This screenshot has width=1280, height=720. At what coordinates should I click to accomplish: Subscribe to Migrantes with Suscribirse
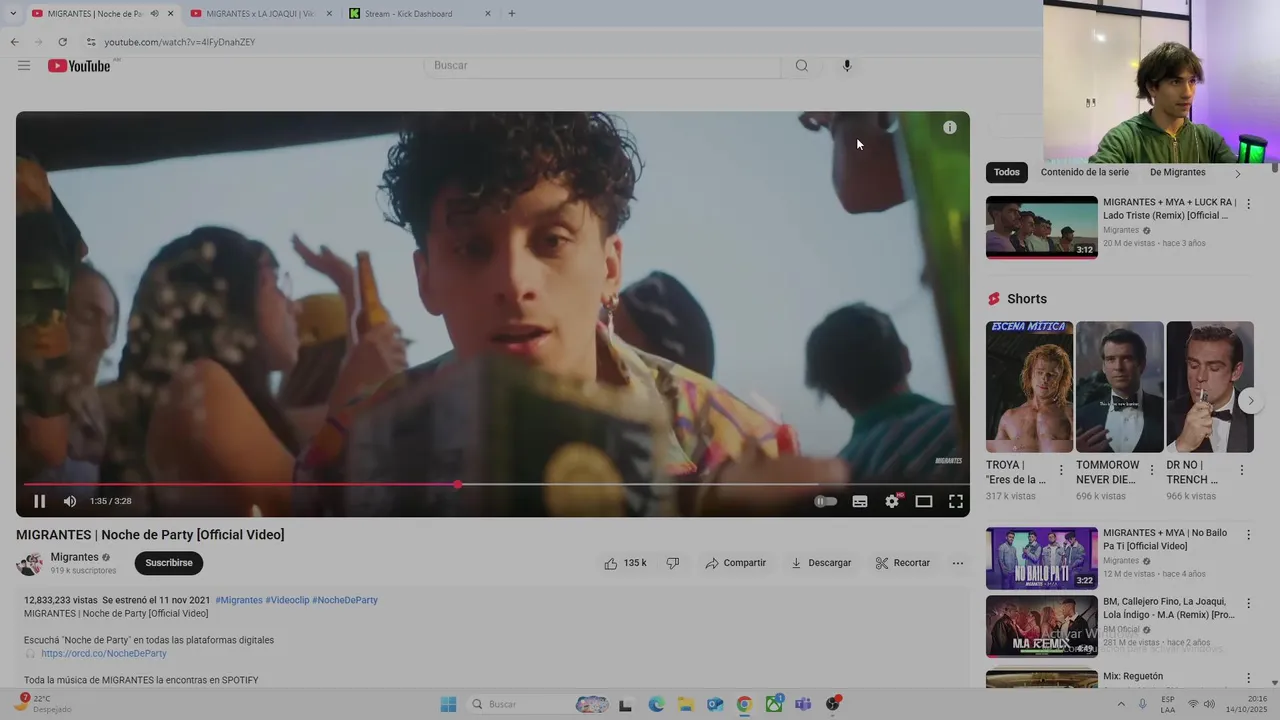point(169,563)
